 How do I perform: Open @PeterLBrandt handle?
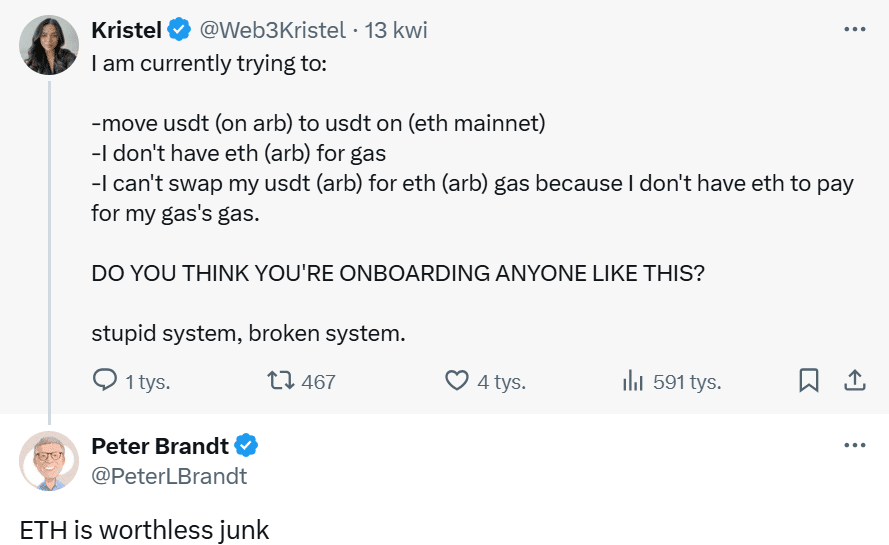tap(169, 476)
